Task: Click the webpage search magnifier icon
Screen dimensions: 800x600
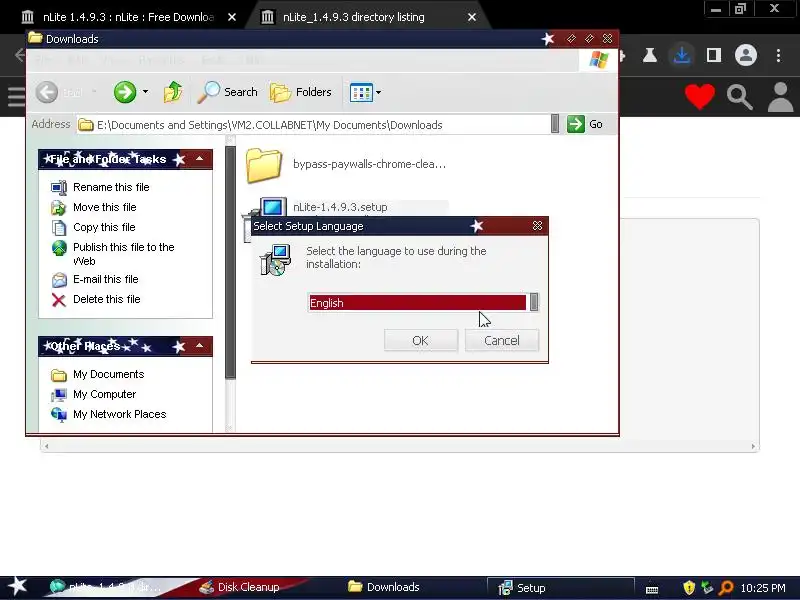Action: pos(739,97)
